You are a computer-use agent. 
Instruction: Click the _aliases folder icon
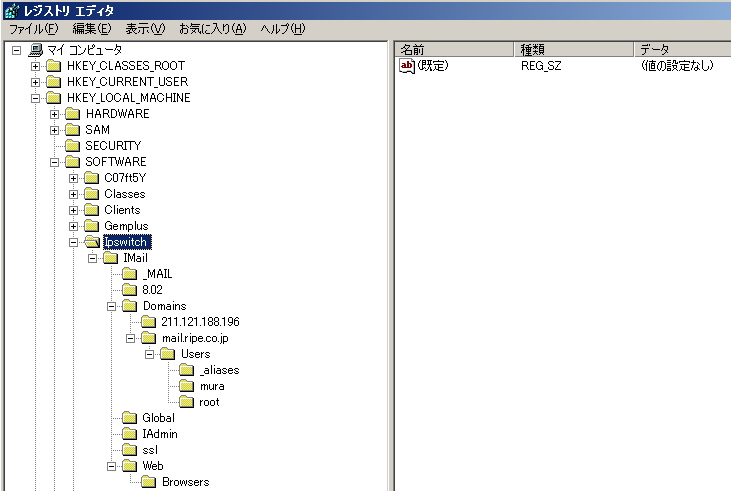(186, 370)
